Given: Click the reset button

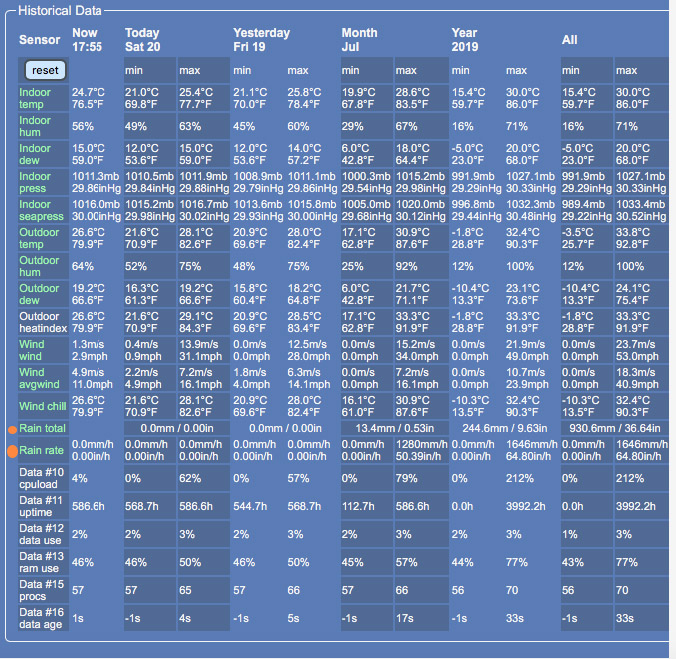Looking at the screenshot, I should (44, 70).
